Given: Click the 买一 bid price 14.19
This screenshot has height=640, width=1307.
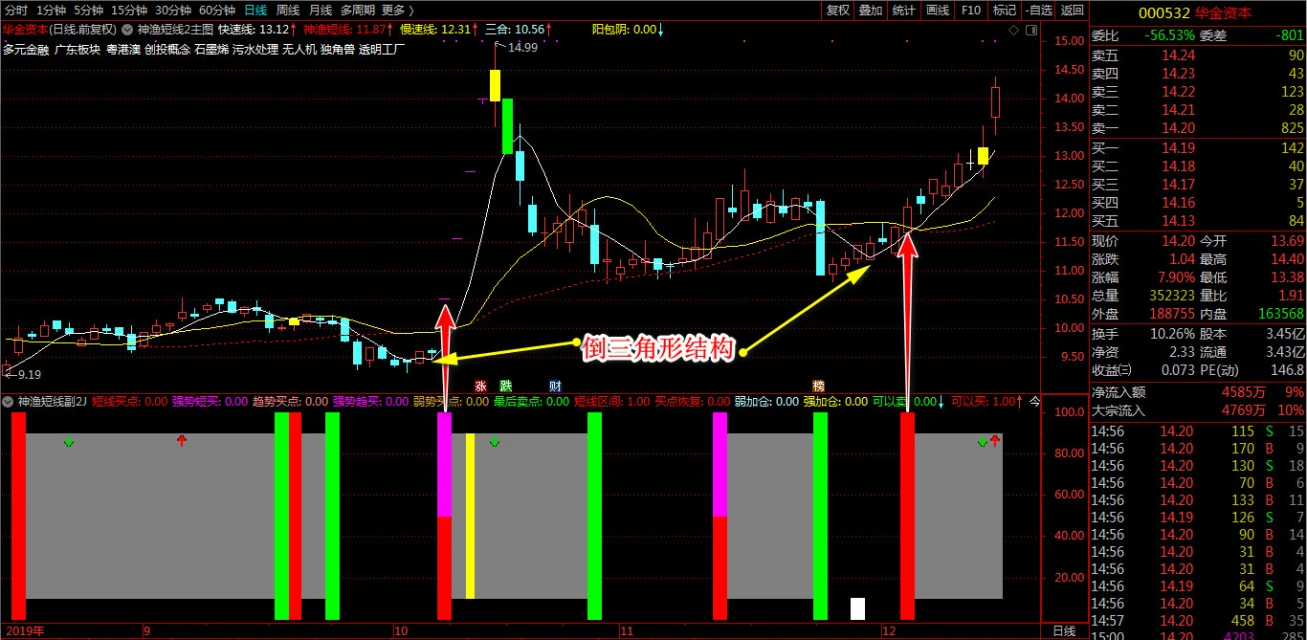Looking at the screenshot, I should point(1178,148).
